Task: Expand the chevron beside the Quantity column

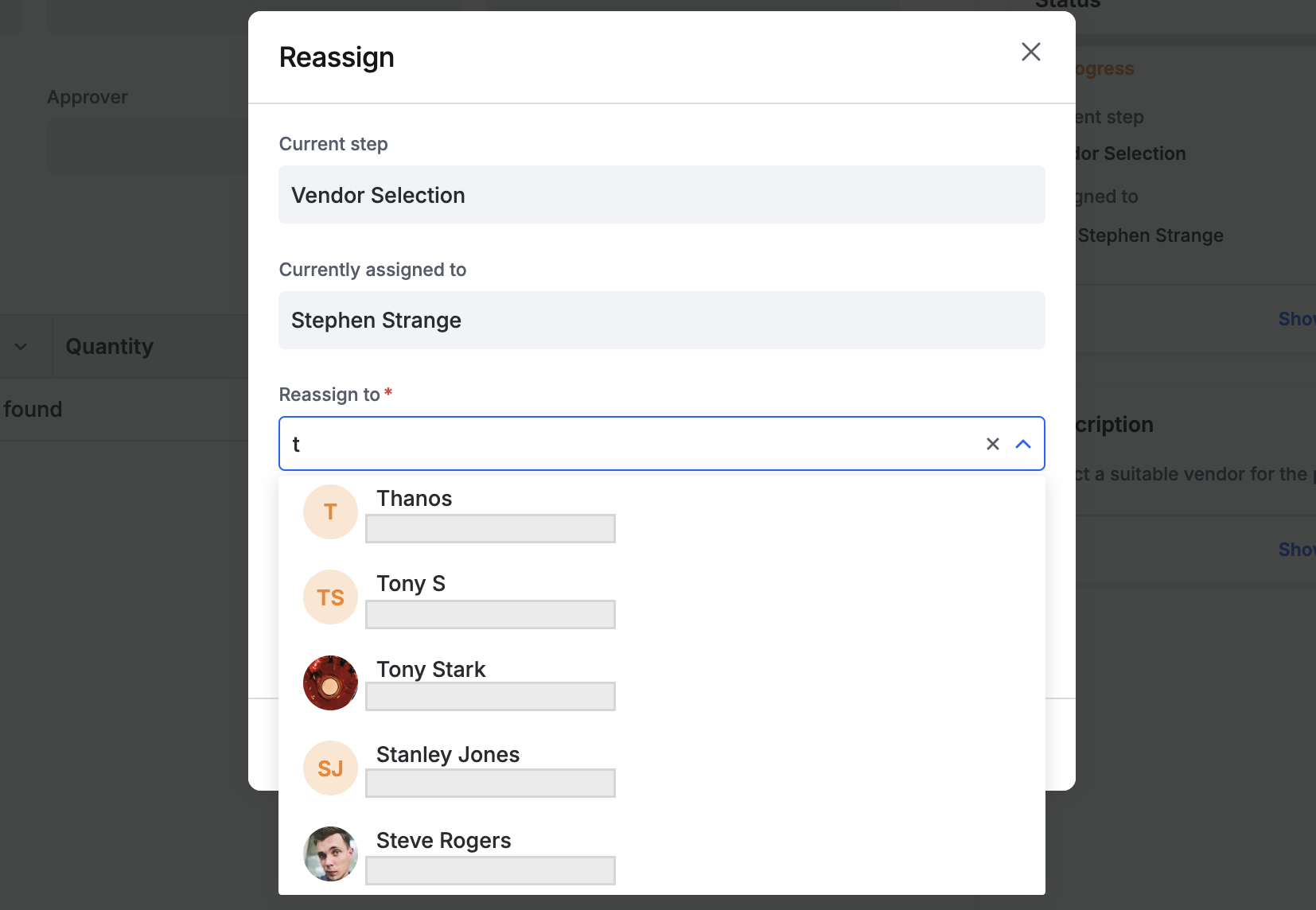Action: click(21, 347)
